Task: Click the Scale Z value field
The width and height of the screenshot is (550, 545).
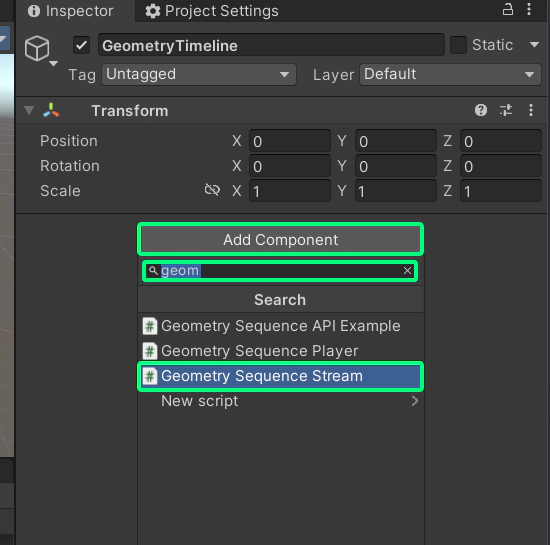Action: tap(501, 191)
